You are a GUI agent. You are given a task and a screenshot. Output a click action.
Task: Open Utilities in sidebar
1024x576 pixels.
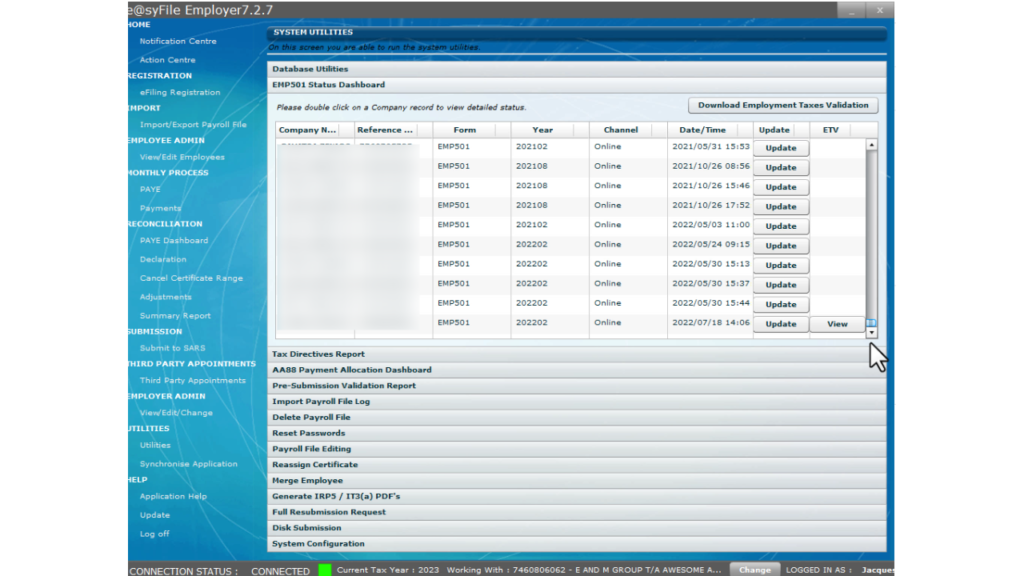click(x=155, y=445)
